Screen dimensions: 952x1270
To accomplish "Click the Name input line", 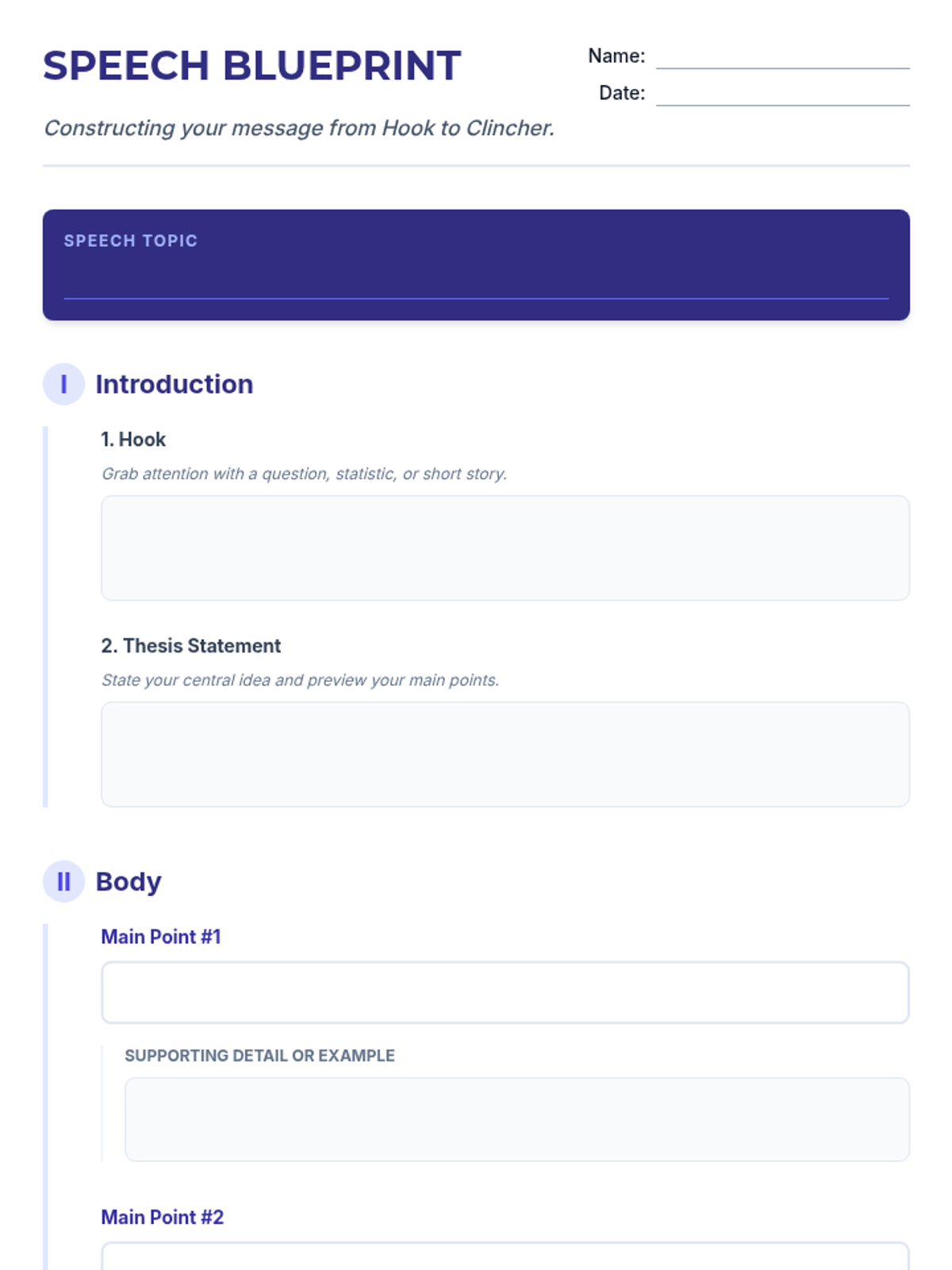I will click(783, 57).
